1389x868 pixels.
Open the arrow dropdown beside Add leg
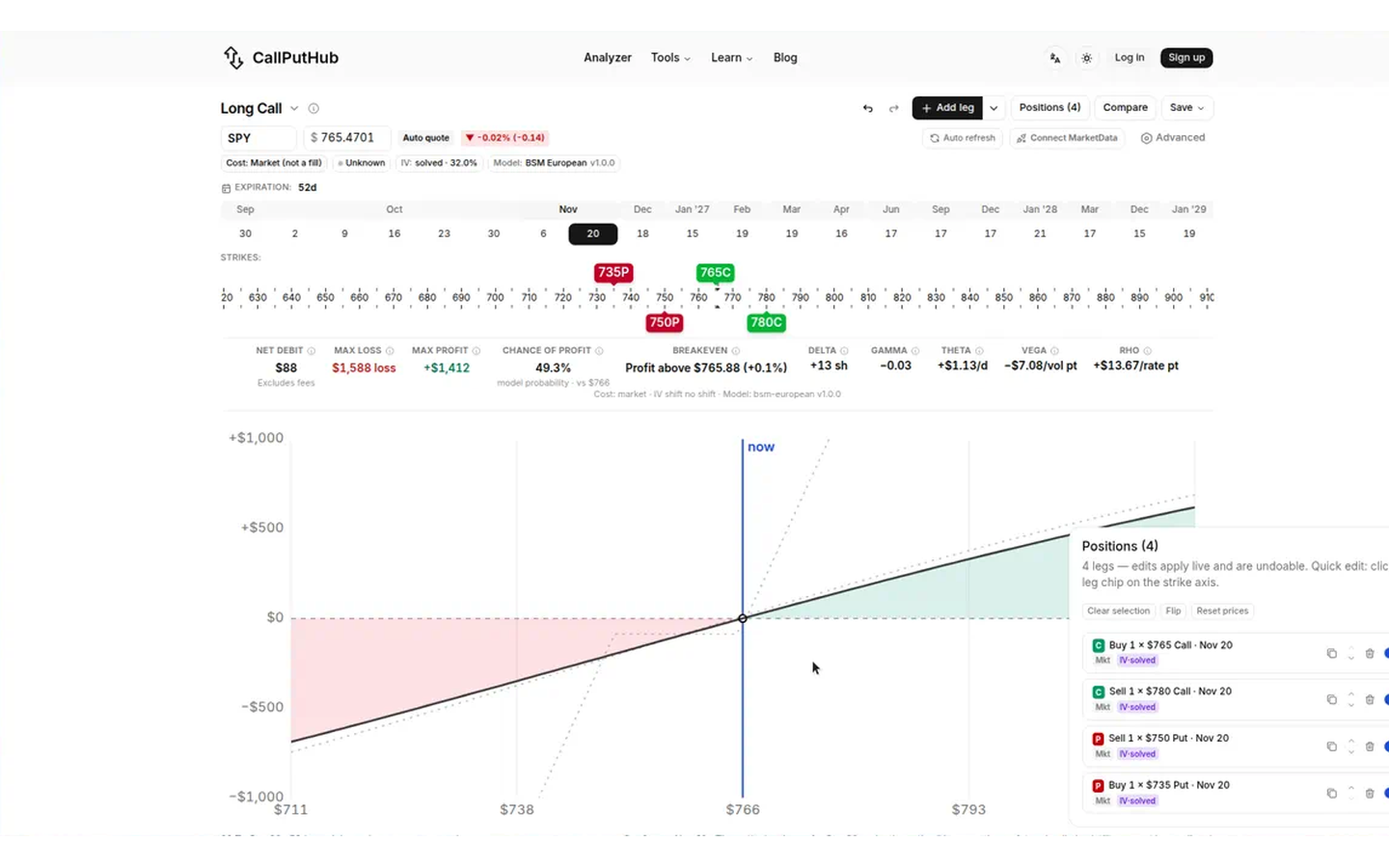pos(994,108)
